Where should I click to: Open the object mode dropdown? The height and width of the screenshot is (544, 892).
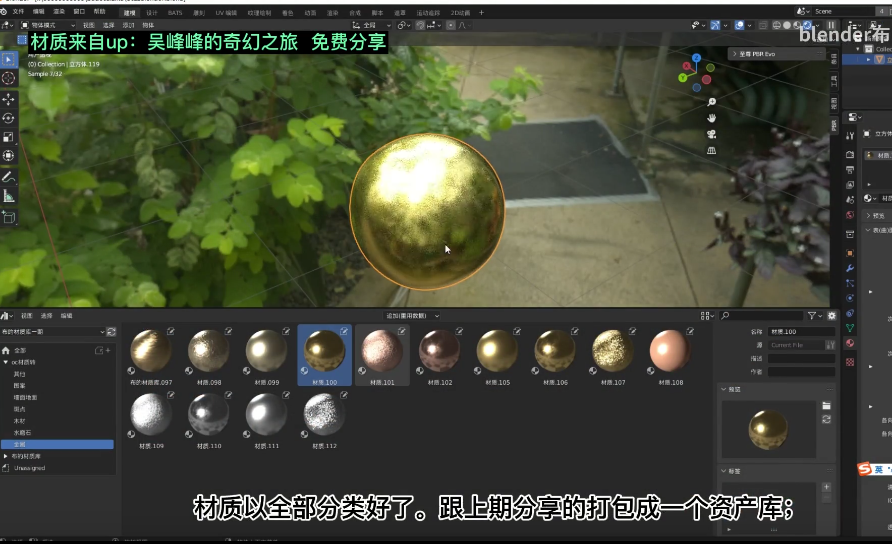click(x=48, y=25)
